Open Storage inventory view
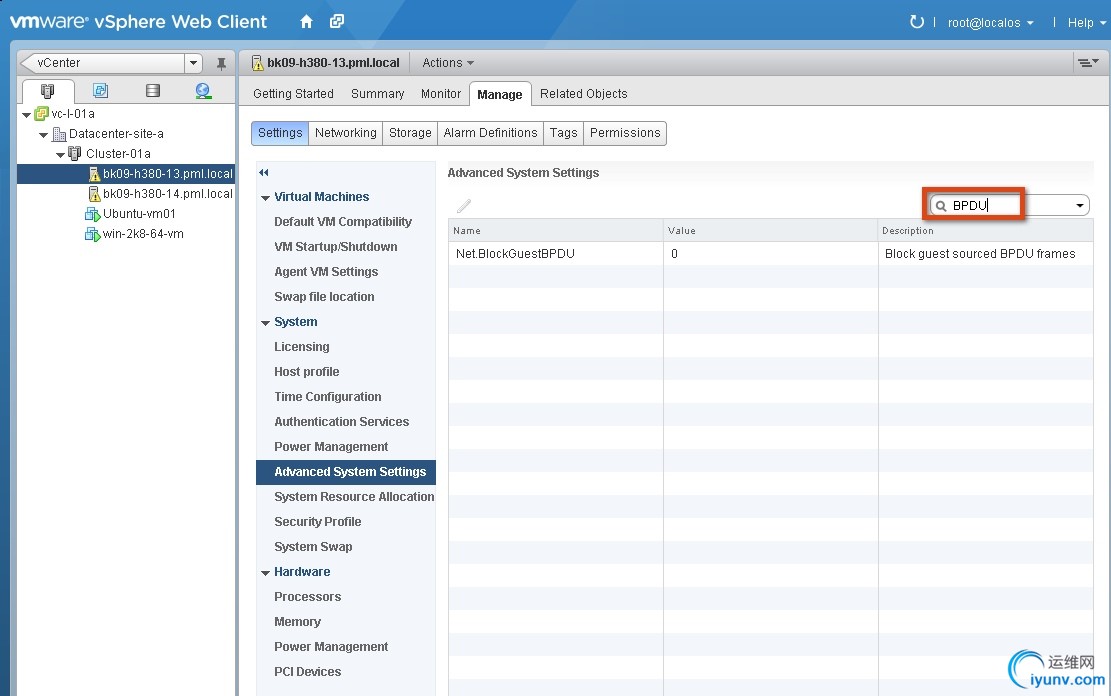 coord(152,91)
